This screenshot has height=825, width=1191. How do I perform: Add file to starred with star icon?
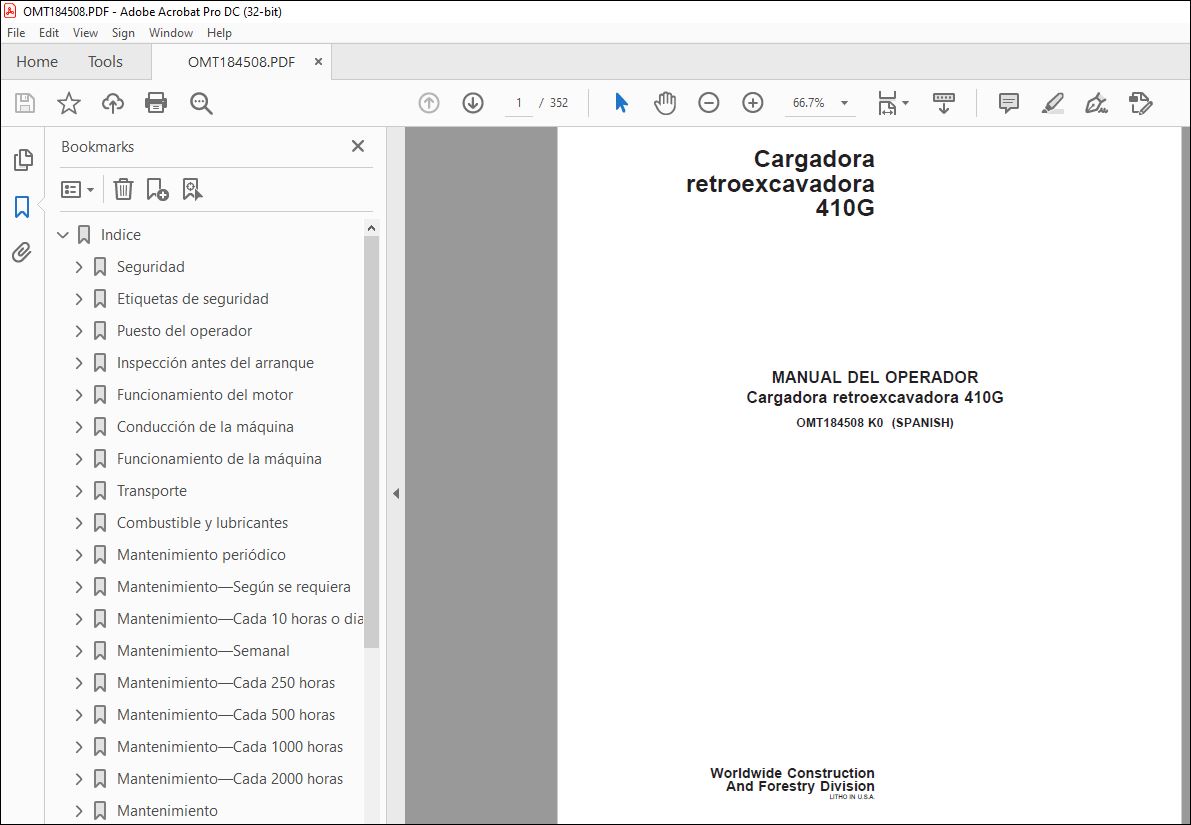(69, 103)
